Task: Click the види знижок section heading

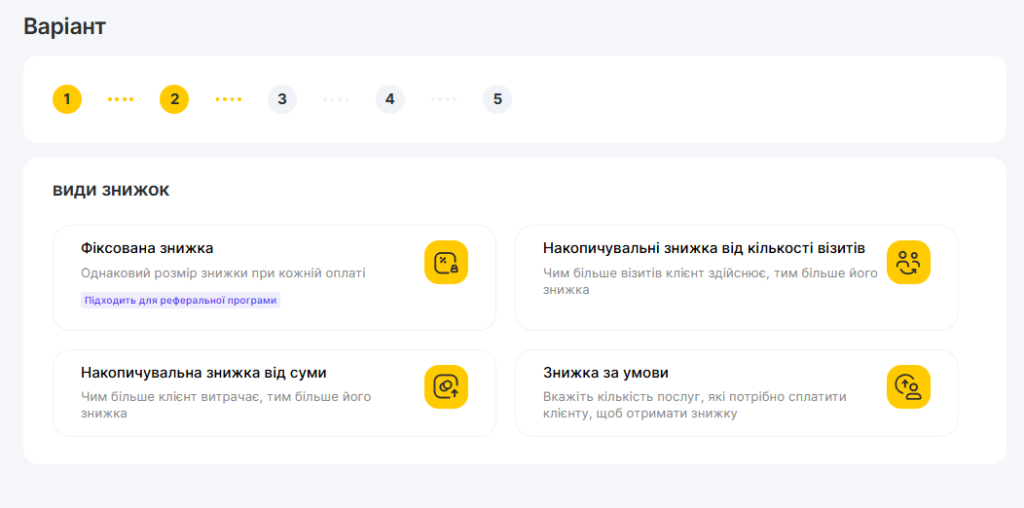Action: pyautogui.click(x=111, y=190)
